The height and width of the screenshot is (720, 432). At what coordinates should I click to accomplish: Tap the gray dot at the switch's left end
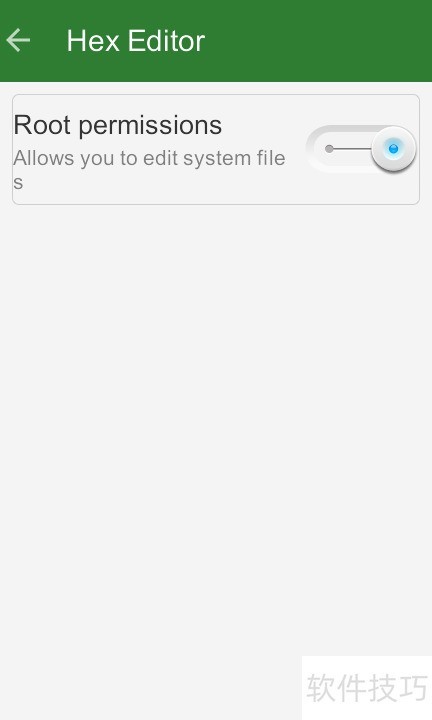[x=329, y=149]
